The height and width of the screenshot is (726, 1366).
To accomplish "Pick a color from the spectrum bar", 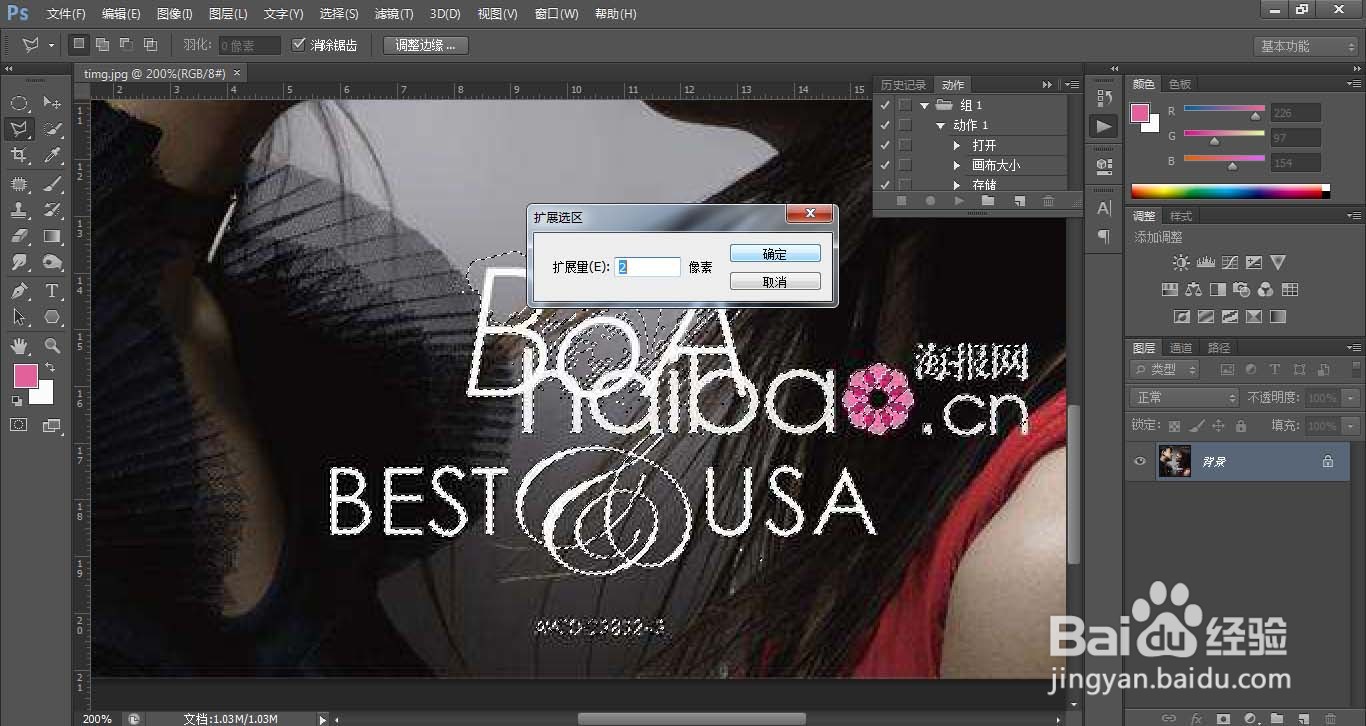I will pyautogui.click(x=1230, y=191).
